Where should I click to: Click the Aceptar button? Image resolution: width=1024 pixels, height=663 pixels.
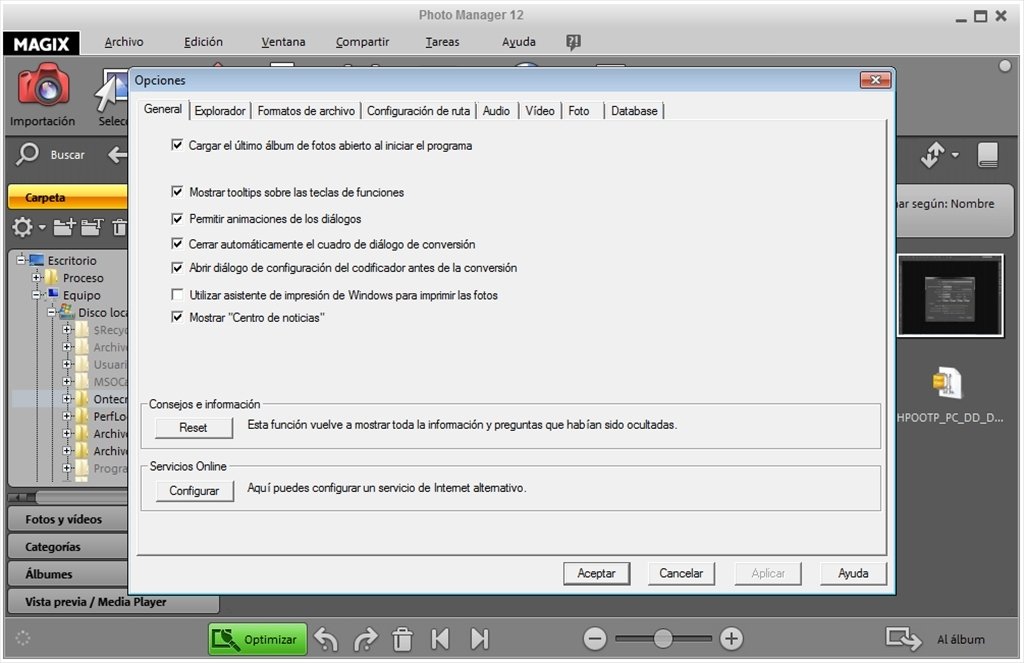coord(596,574)
